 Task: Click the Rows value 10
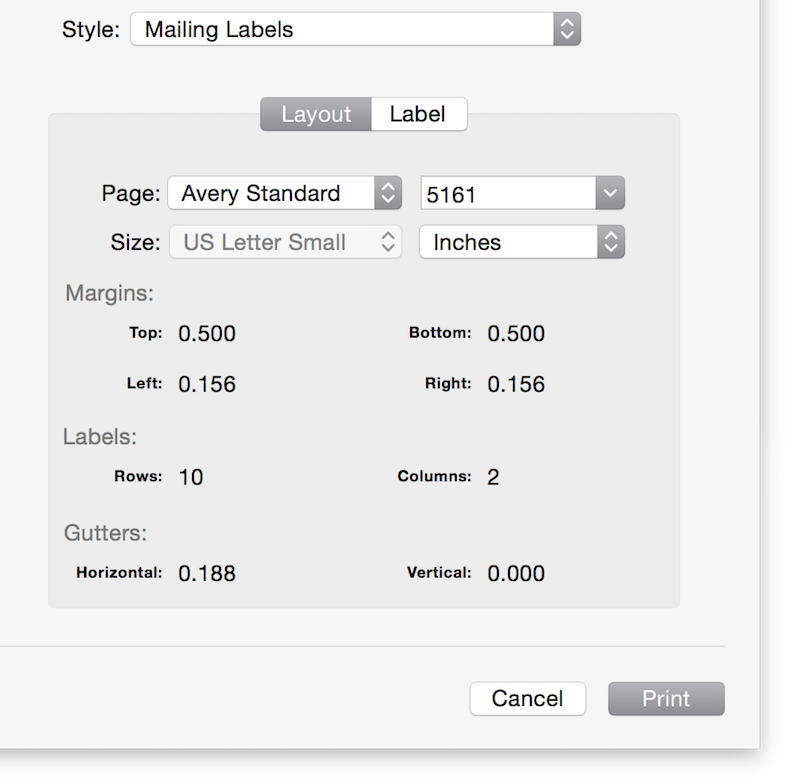191,477
